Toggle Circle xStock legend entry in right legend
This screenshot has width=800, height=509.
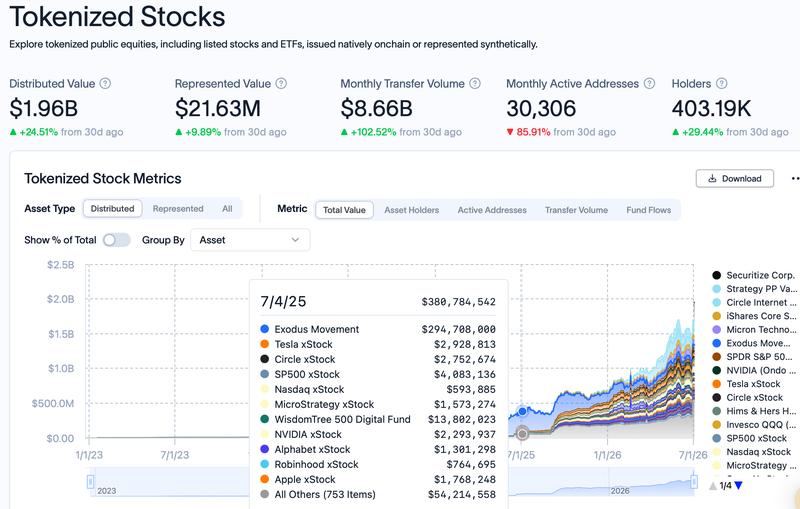(746, 397)
